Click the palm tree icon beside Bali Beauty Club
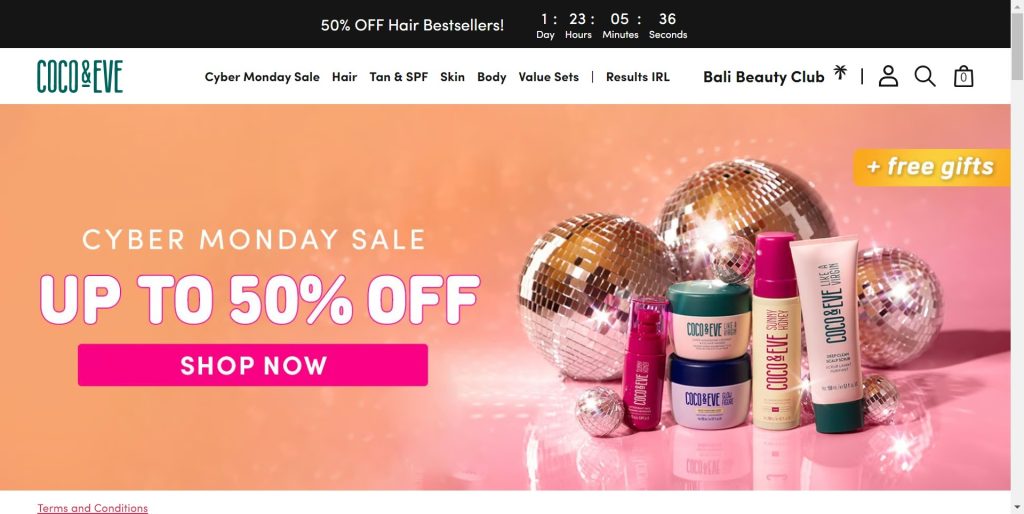This screenshot has height=514, width=1024. coord(840,72)
